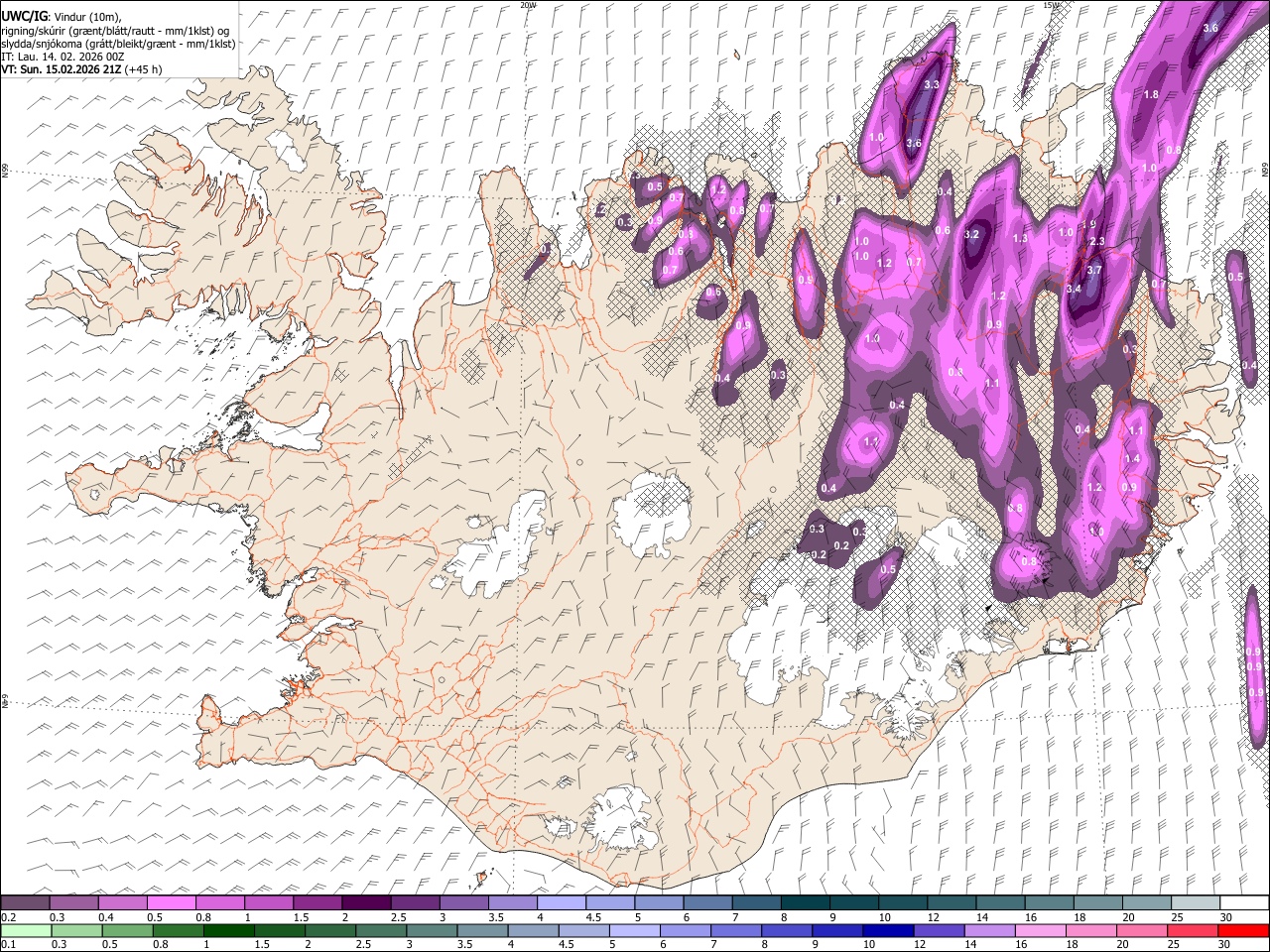Click the round white Hofsjökull glacier in central Iceland
The height and width of the screenshot is (952, 1270).
[x=652, y=513]
